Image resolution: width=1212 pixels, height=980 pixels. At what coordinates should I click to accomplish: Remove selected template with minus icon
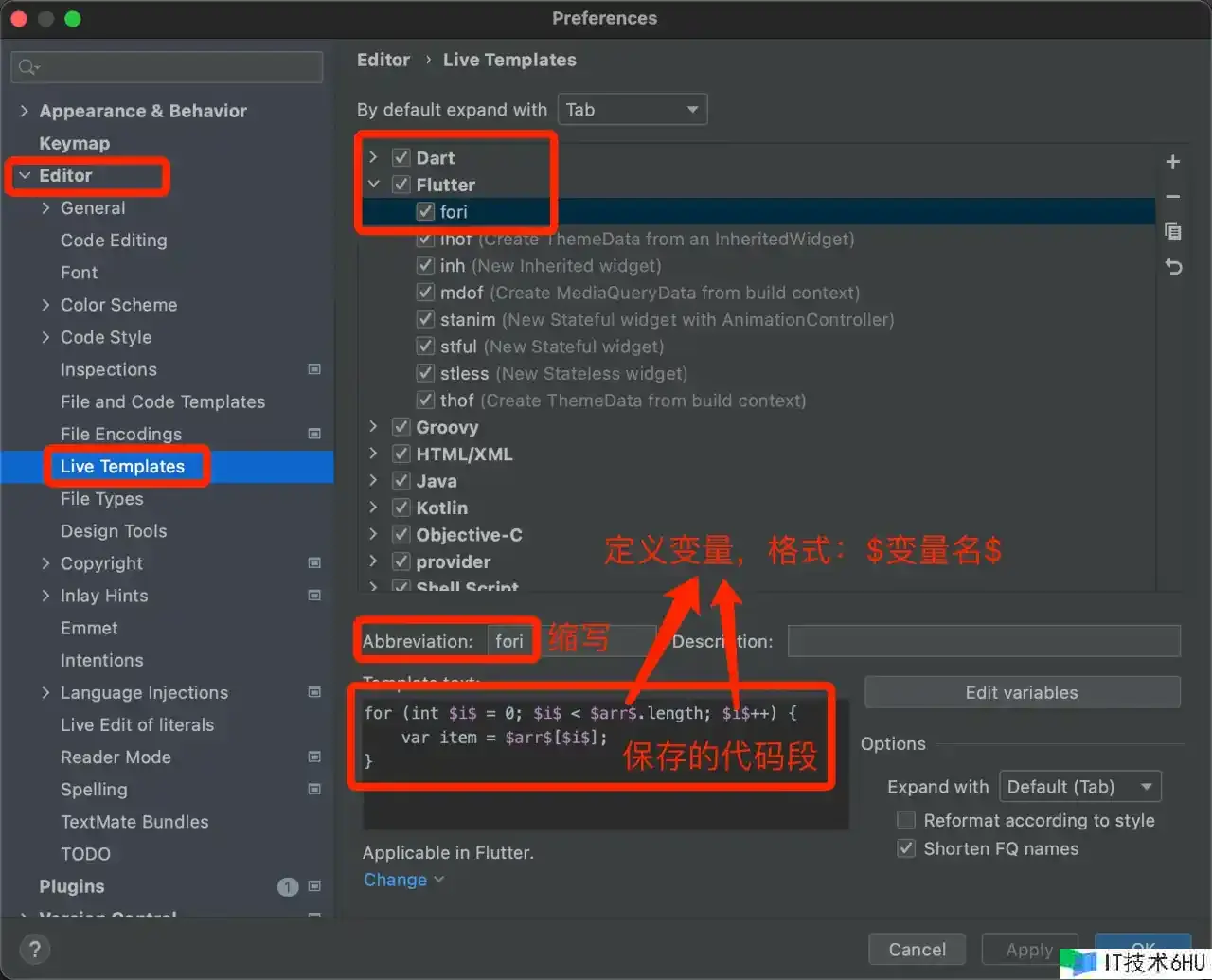coord(1172,197)
